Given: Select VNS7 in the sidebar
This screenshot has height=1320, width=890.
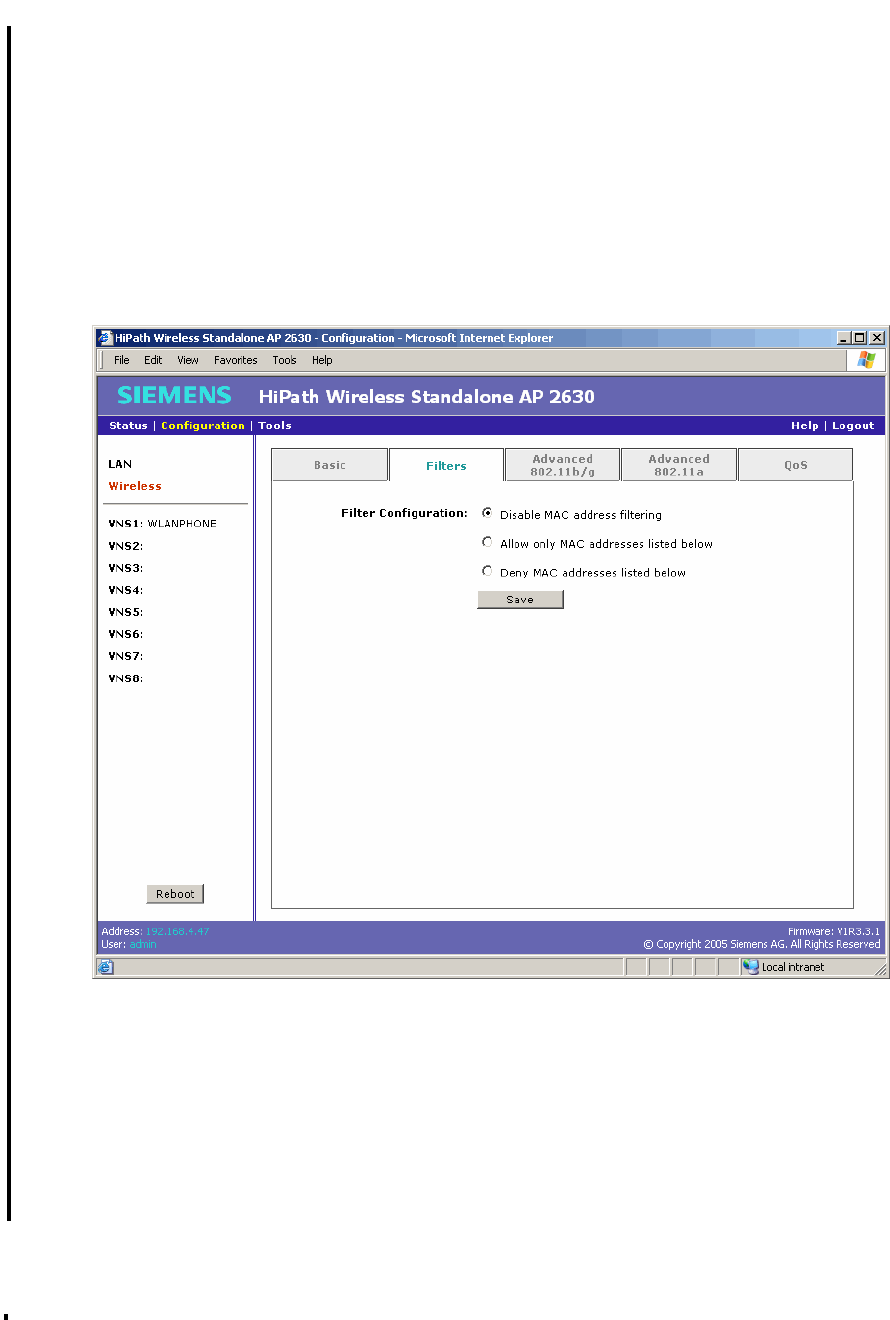Looking at the screenshot, I should 126,656.
